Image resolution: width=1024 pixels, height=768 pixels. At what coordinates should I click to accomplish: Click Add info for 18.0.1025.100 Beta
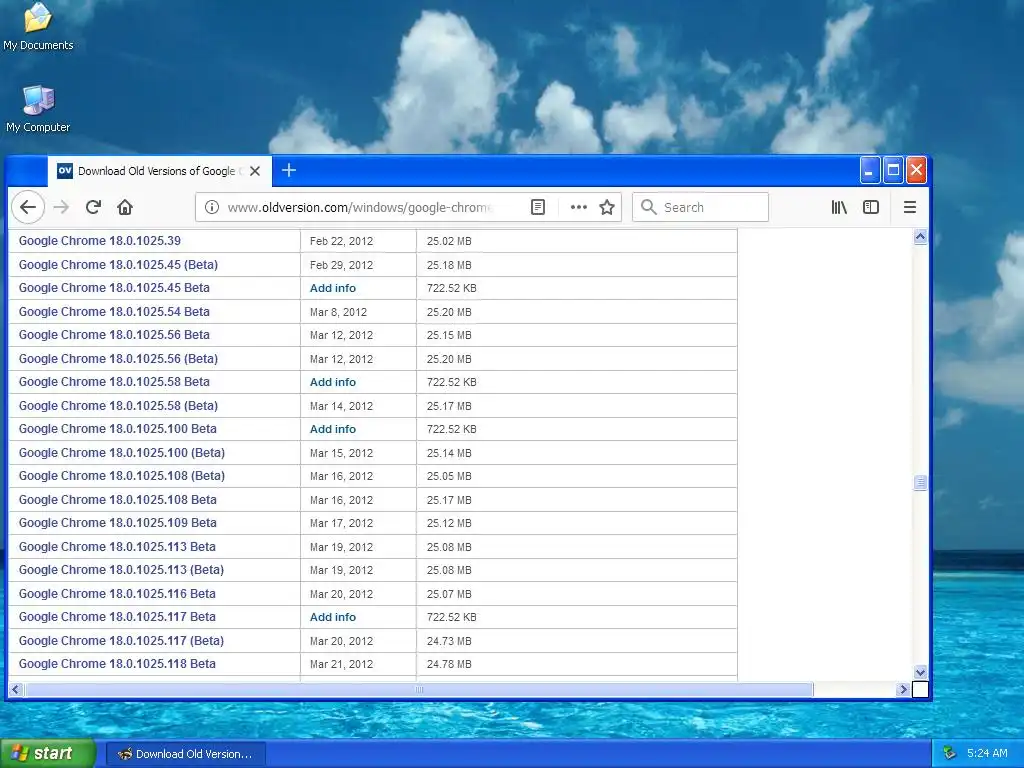pos(333,429)
